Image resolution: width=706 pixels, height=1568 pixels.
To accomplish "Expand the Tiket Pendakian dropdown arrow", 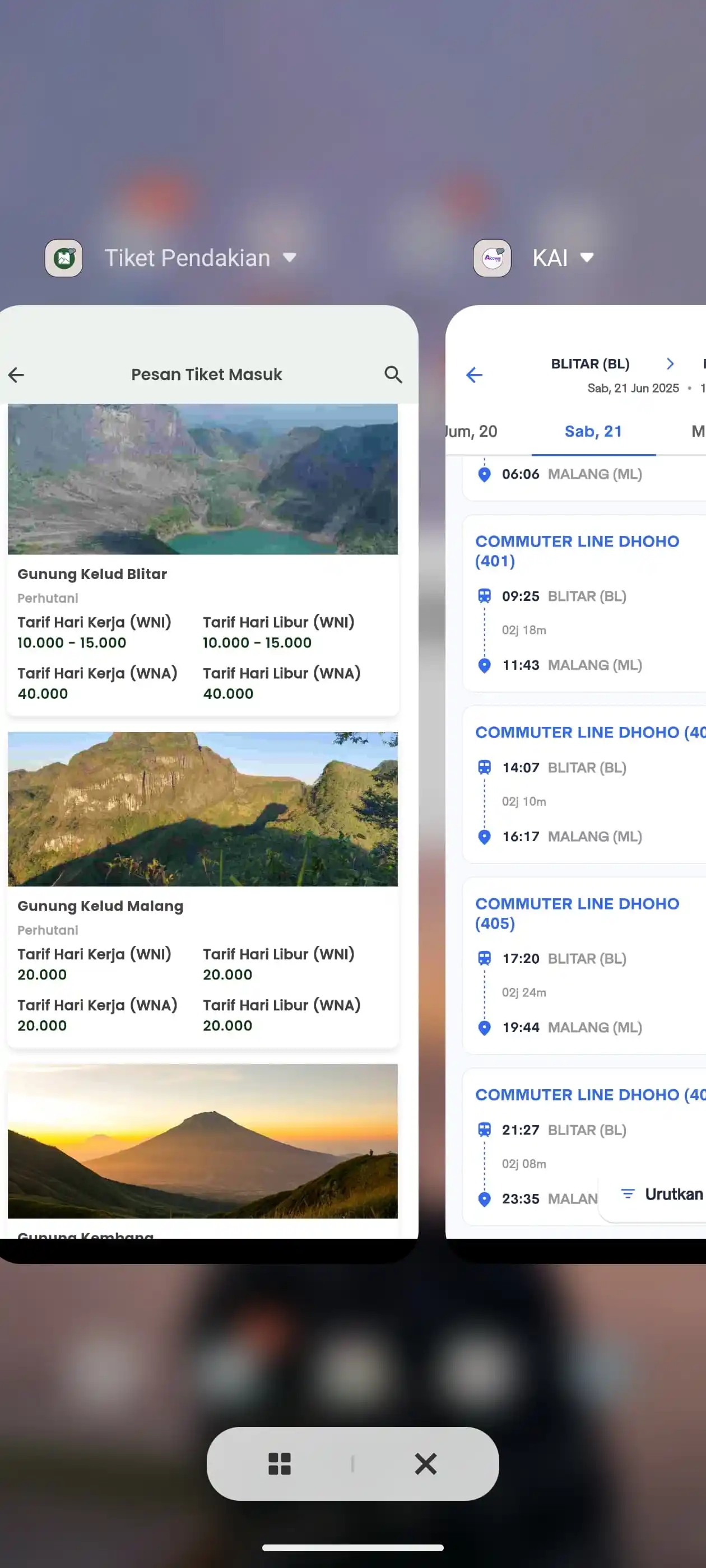I will point(290,258).
